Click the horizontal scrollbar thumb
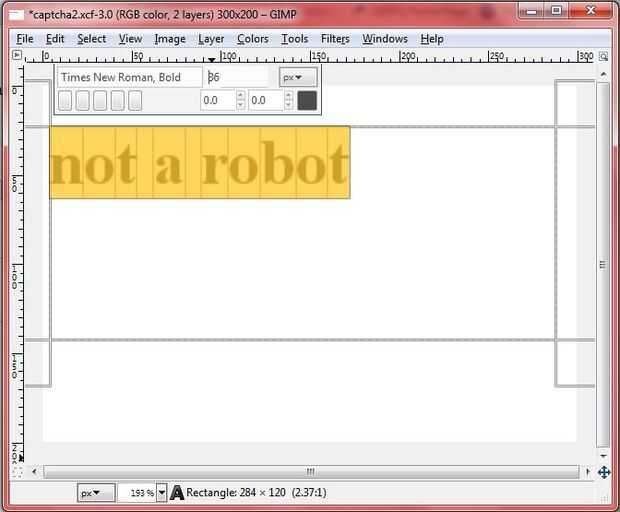The width and height of the screenshot is (620, 512). pos(311,472)
